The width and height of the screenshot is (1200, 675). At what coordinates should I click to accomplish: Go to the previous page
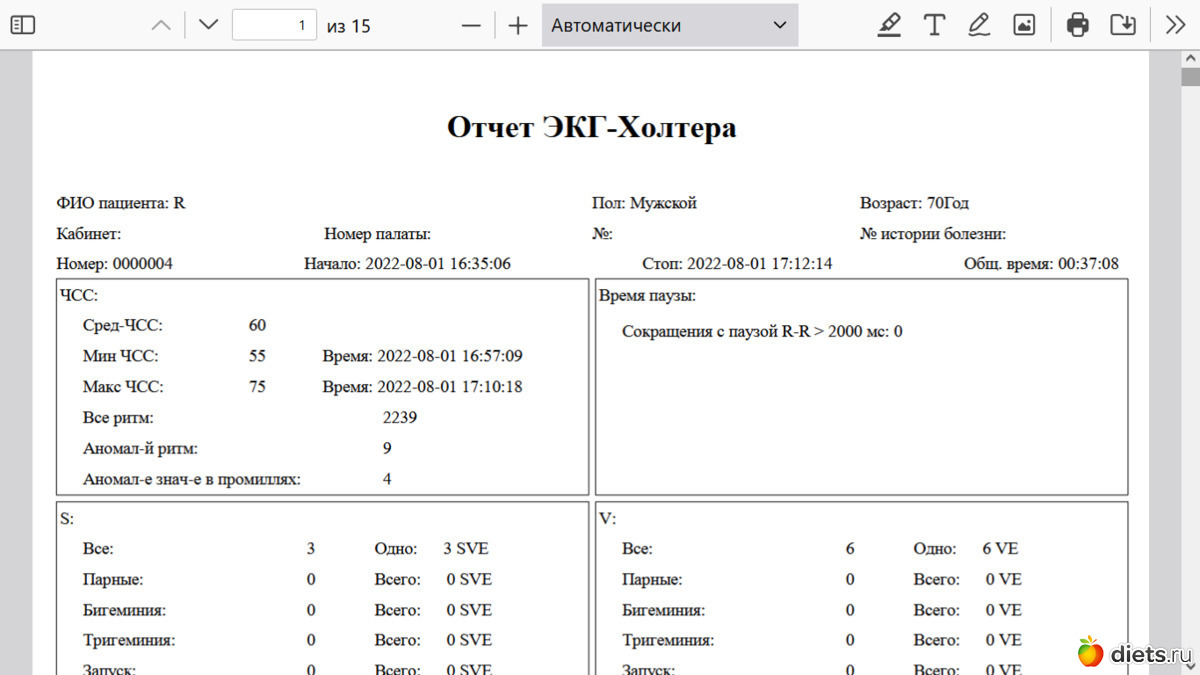click(161, 25)
